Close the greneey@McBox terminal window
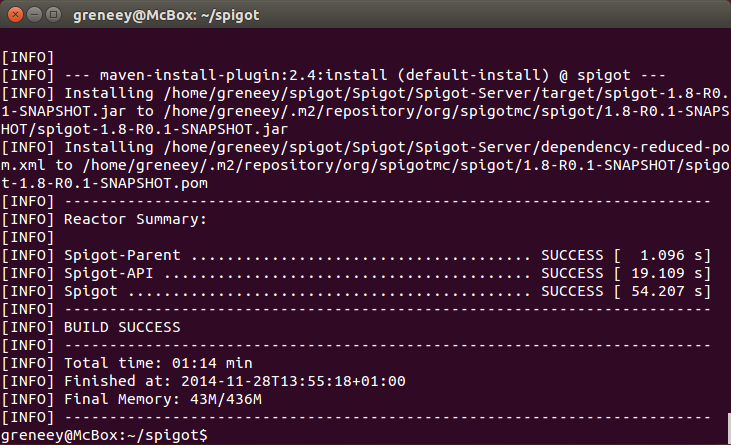This screenshot has width=731, height=445. [x=15, y=15]
